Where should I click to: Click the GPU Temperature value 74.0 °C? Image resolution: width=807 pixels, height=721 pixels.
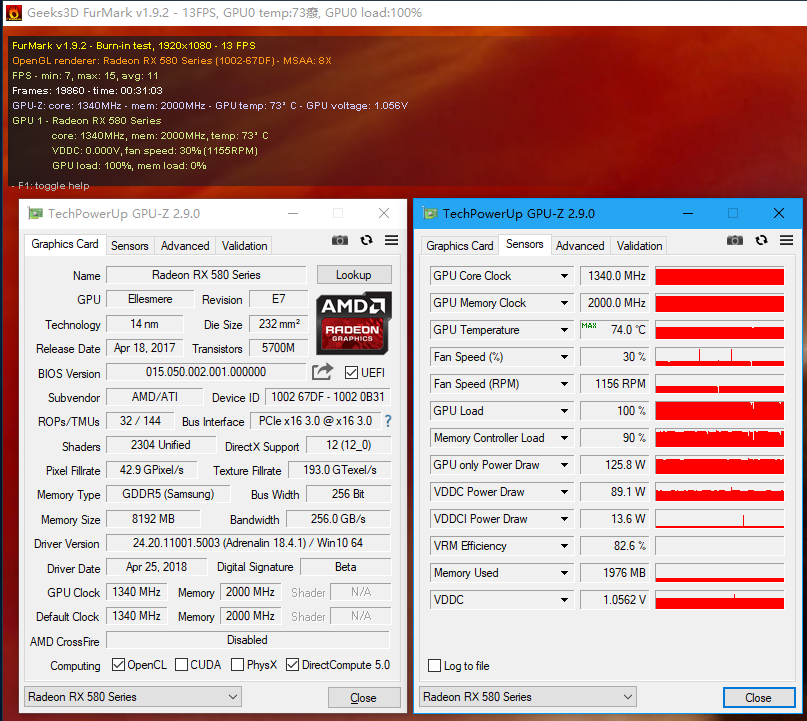coord(614,330)
